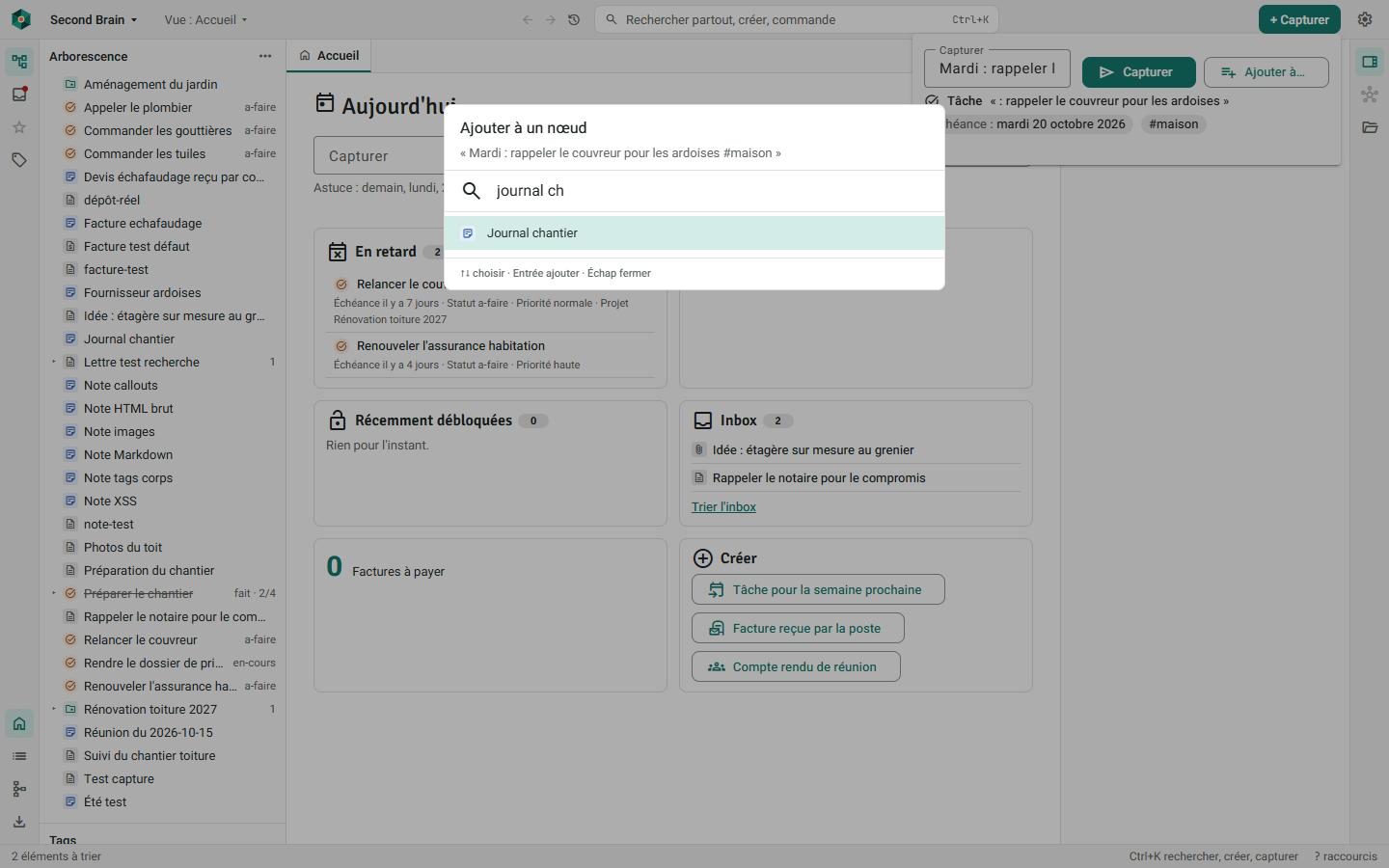Open the graph icon in the right rail
The width and height of the screenshot is (1389, 868).
pos(1370,95)
